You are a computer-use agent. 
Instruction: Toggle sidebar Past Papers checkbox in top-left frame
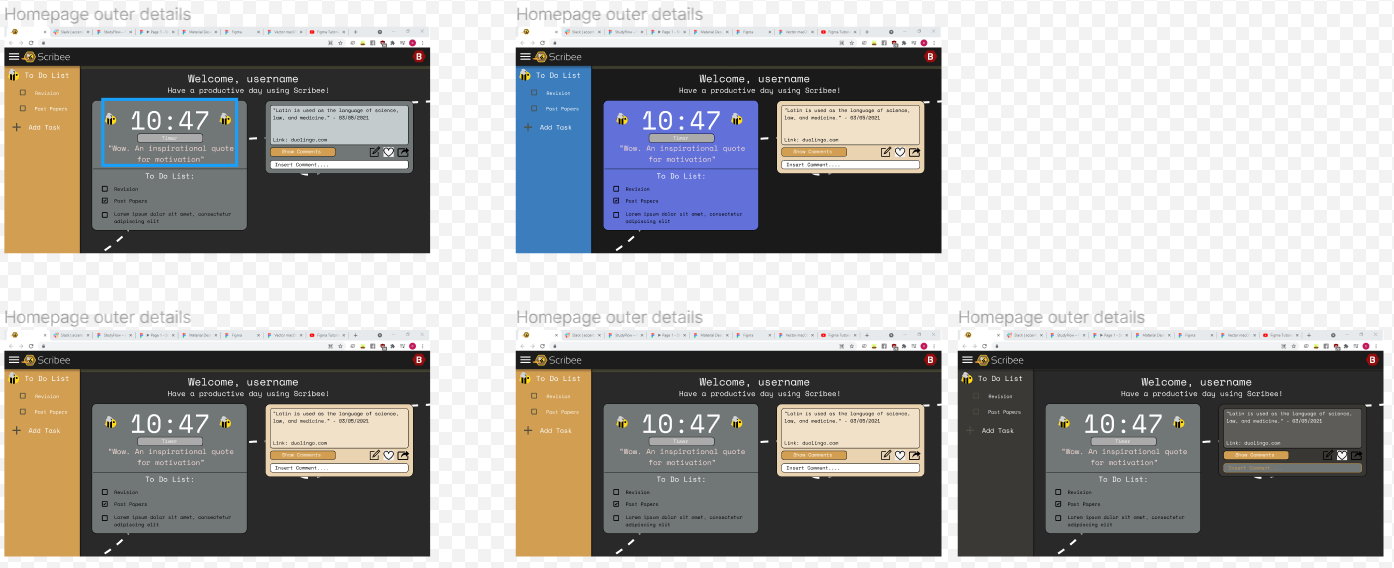pos(23,108)
